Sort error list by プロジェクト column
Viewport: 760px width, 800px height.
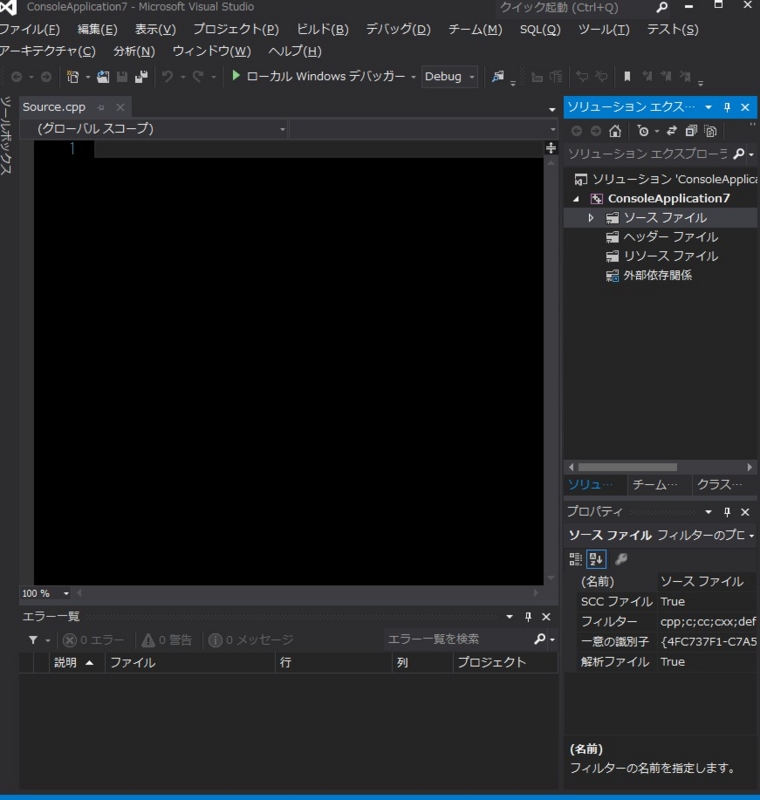click(505, 662)
